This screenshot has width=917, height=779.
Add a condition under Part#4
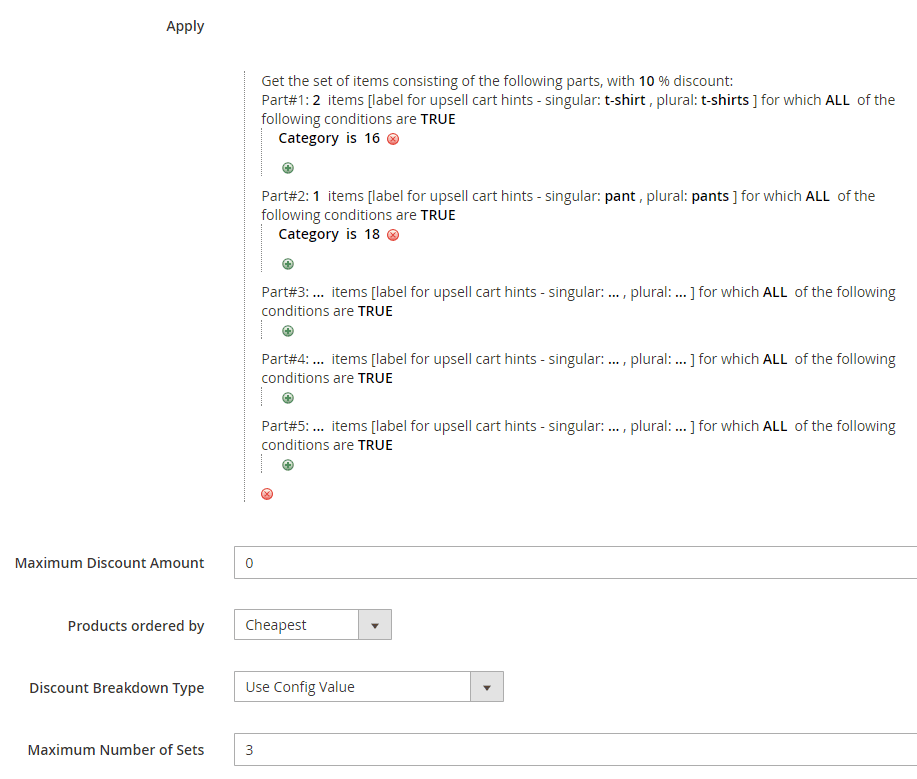point(288,398)
